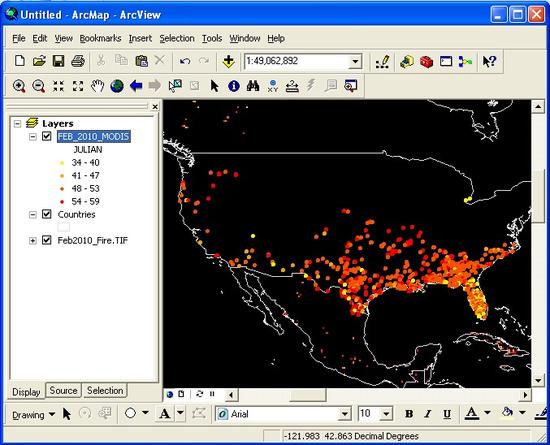
Task: Switch to data view button
Action: (170, 394)
